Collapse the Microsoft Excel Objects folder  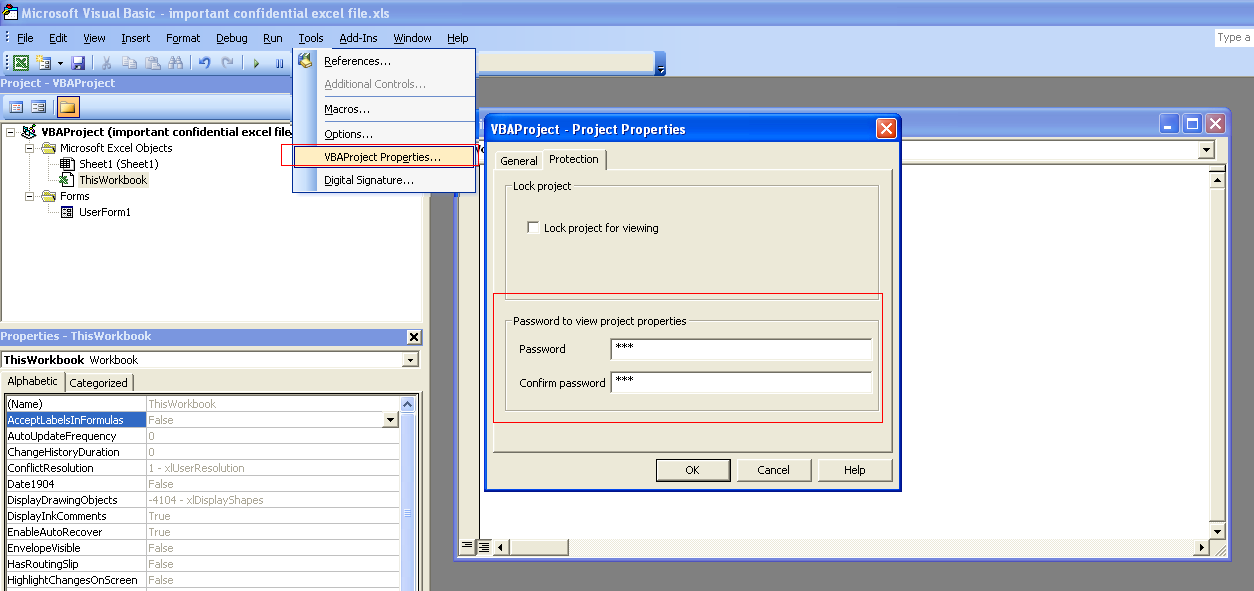pyautogui.click(x=30, y=147)
